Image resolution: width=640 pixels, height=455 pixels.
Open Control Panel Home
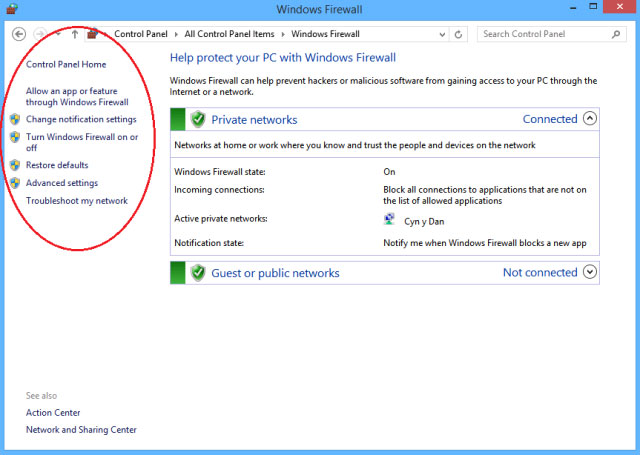tap(66, 64)
